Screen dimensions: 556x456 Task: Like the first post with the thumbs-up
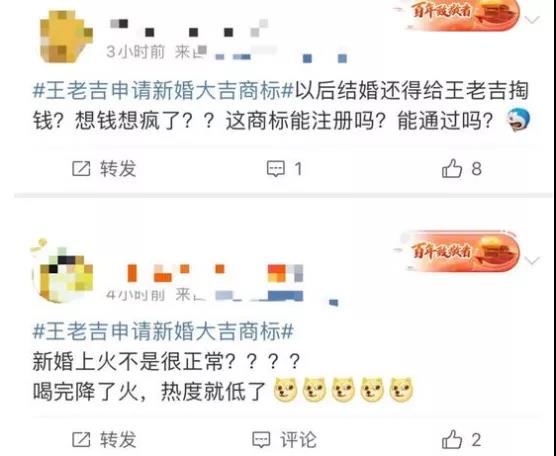[x=452, y=168]
